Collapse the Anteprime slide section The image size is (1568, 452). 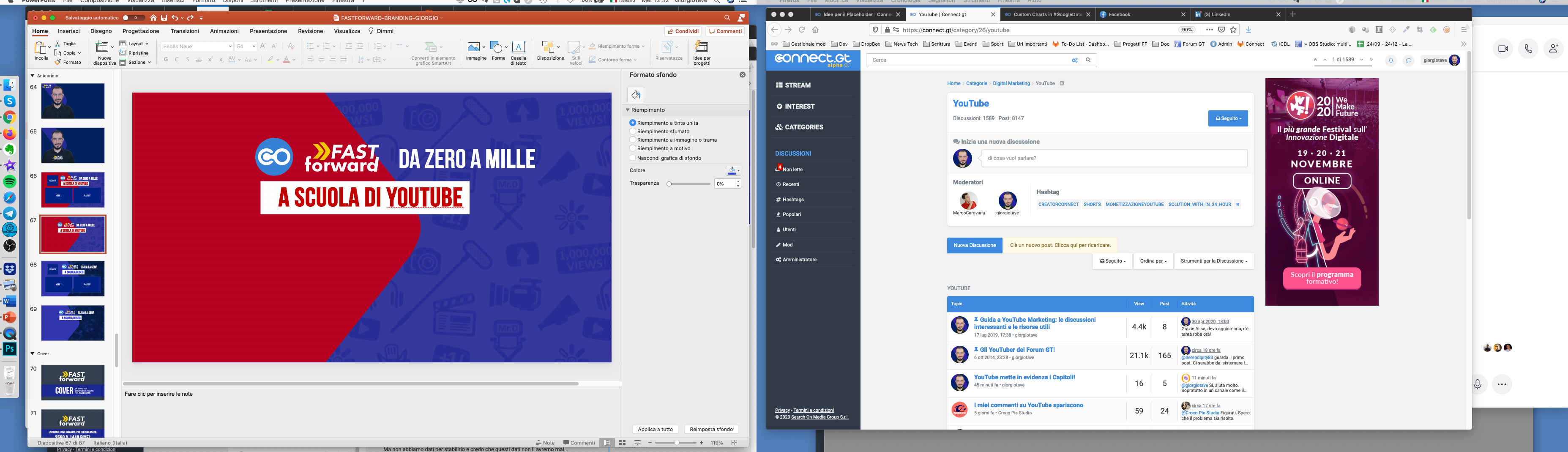32,76
